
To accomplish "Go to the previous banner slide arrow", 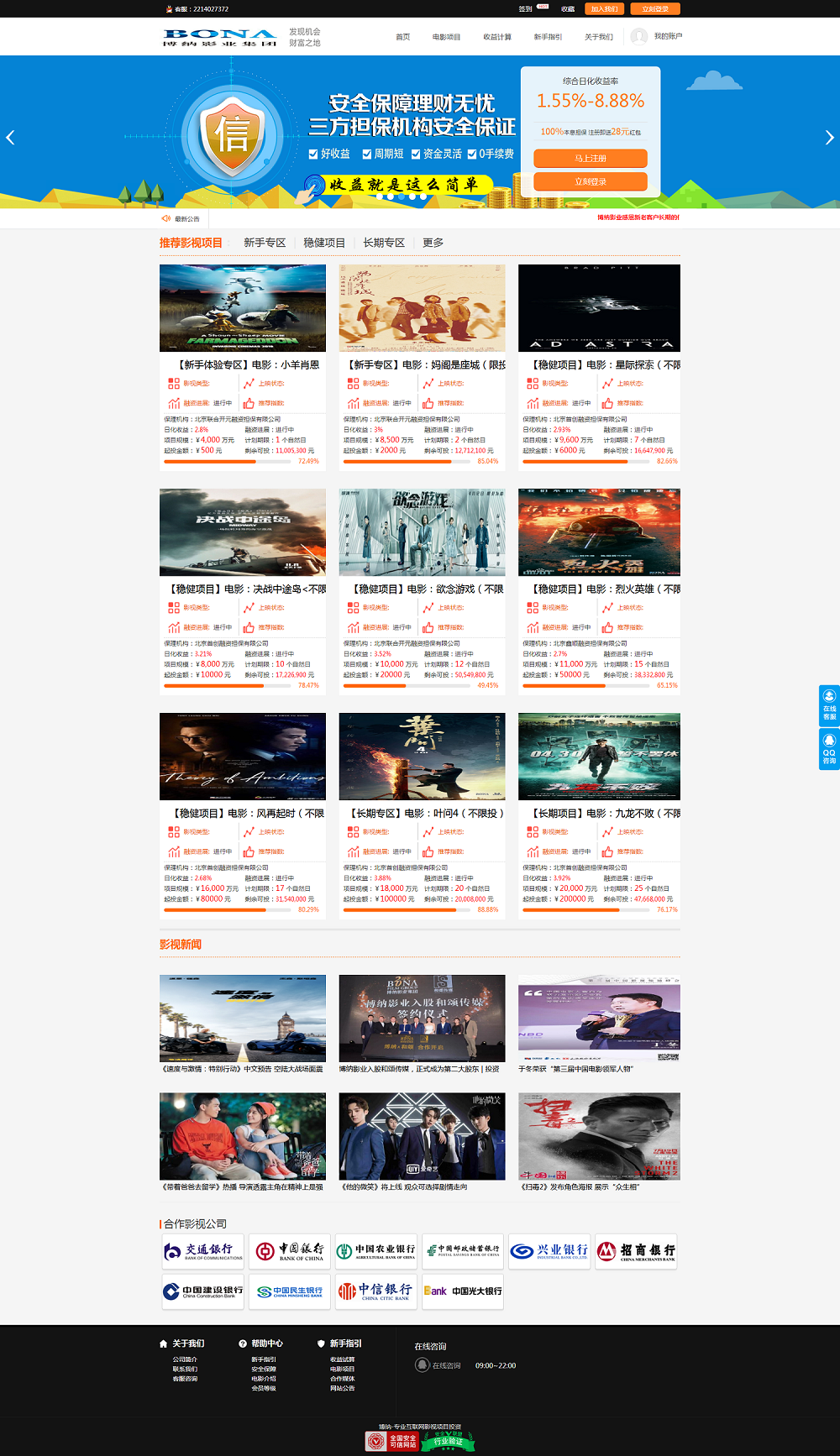I will [10, 138].
